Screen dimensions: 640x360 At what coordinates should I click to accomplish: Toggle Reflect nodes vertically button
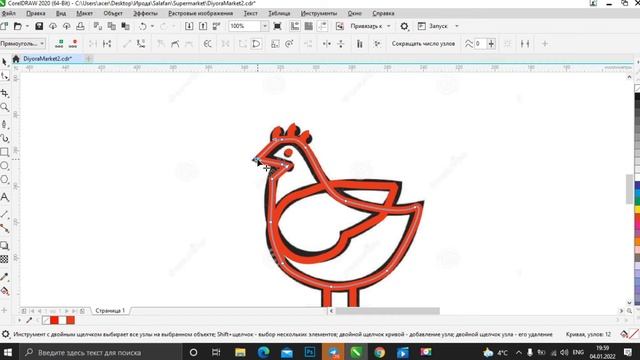point(341,44)
